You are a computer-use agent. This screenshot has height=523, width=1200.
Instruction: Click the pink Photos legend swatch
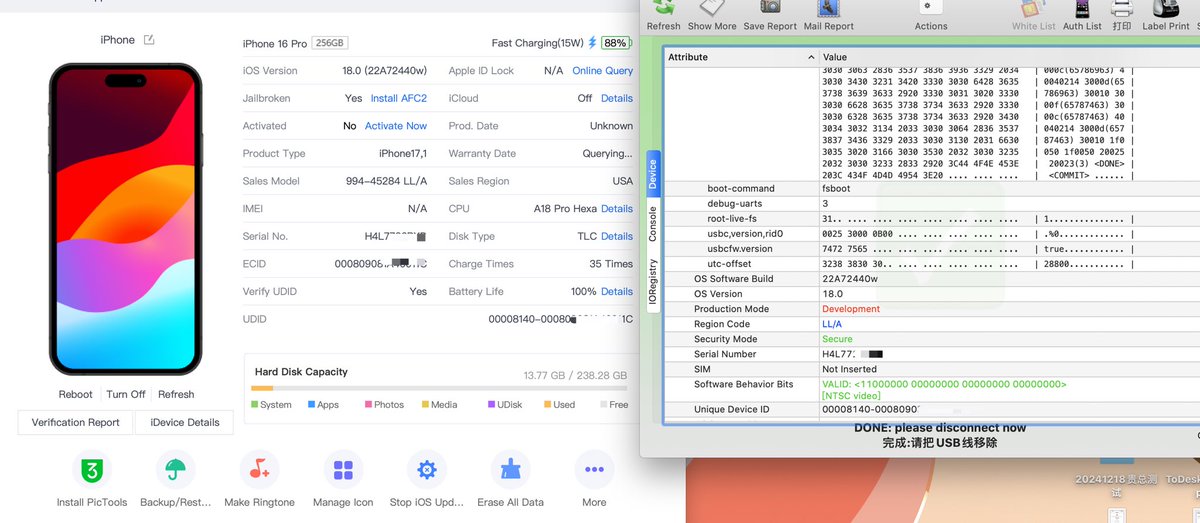[x=368, y=405]
